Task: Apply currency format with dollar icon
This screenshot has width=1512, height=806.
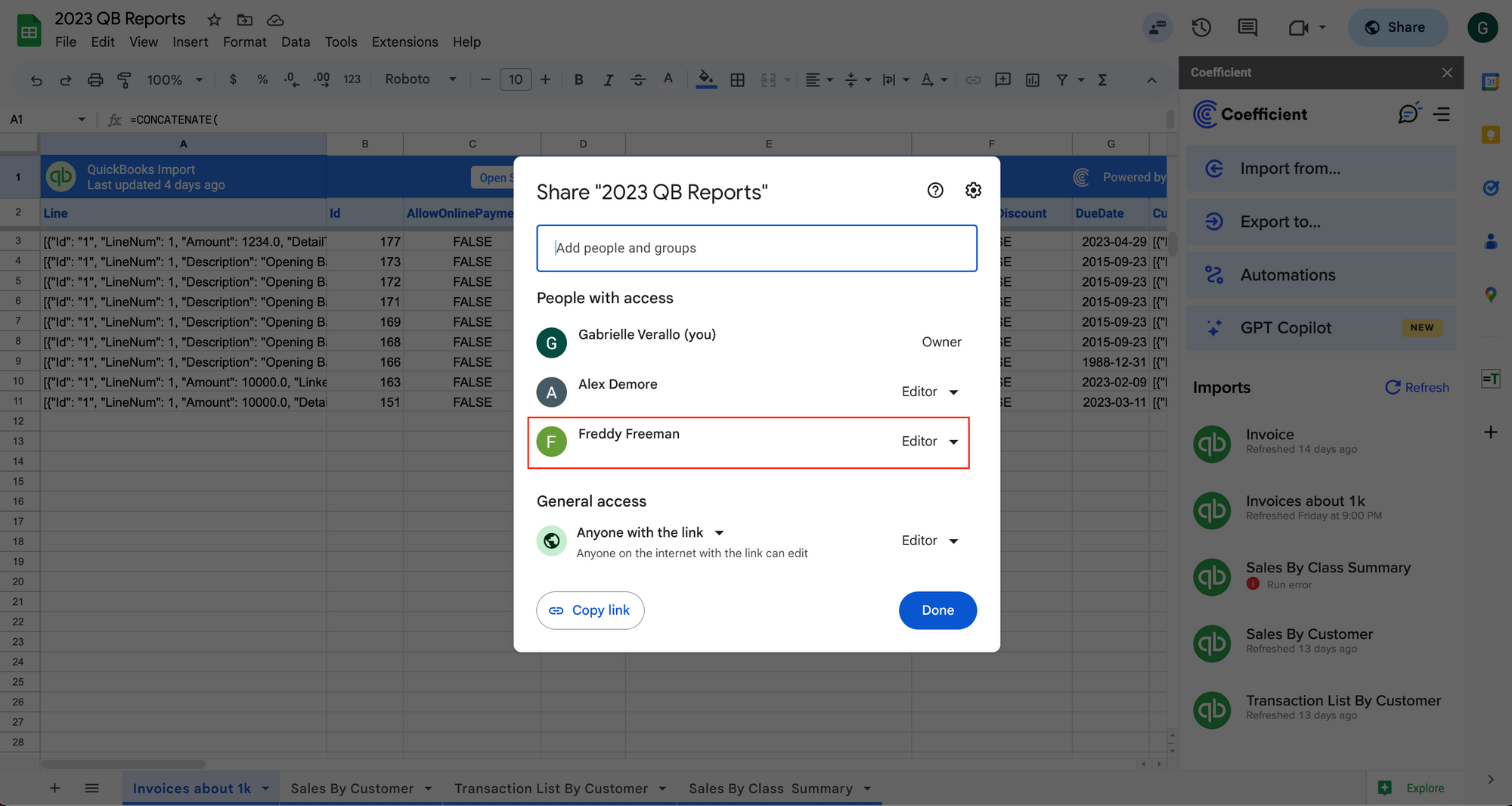Action: 233,79
